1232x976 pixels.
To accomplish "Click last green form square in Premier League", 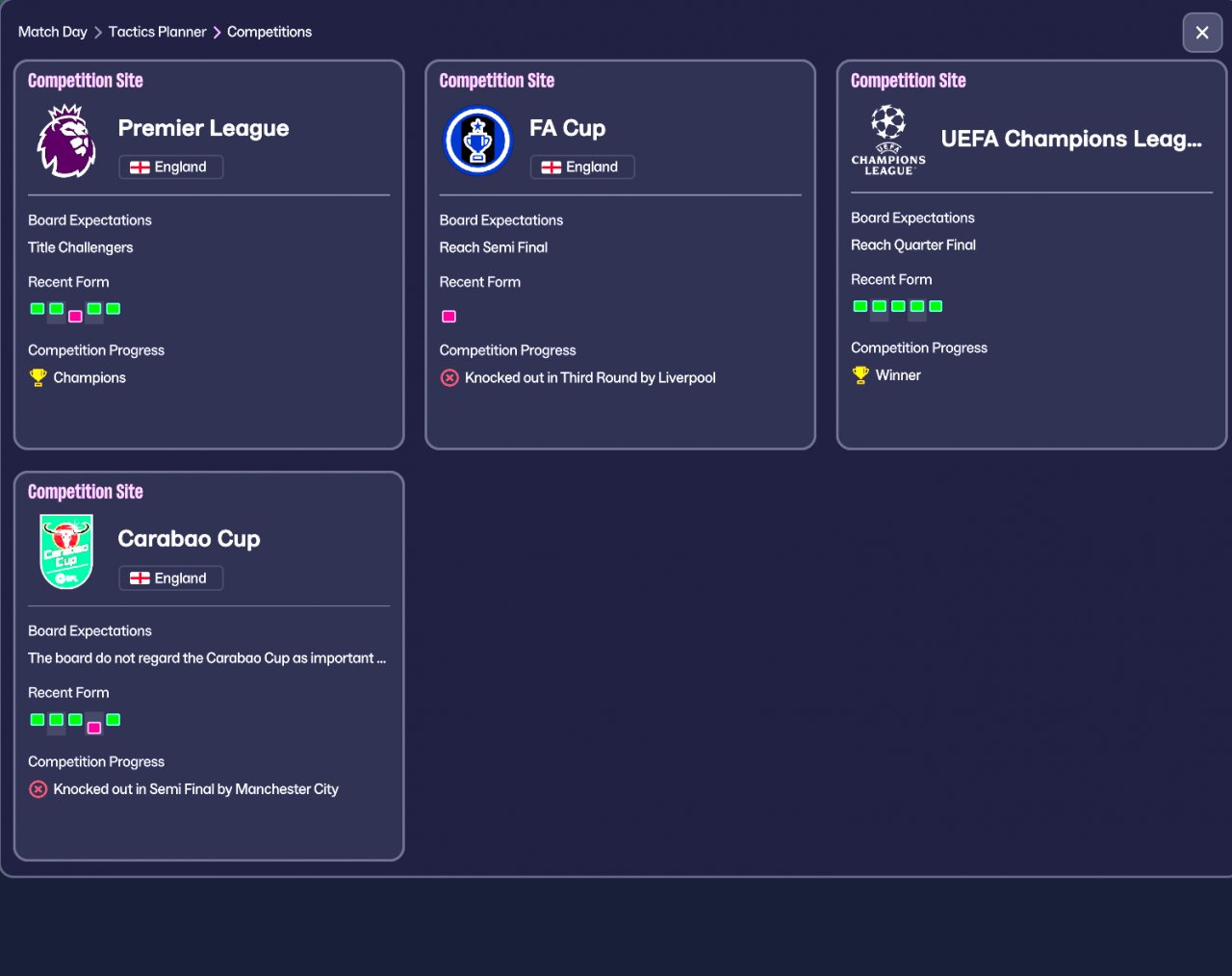I will tap(114, 309).
